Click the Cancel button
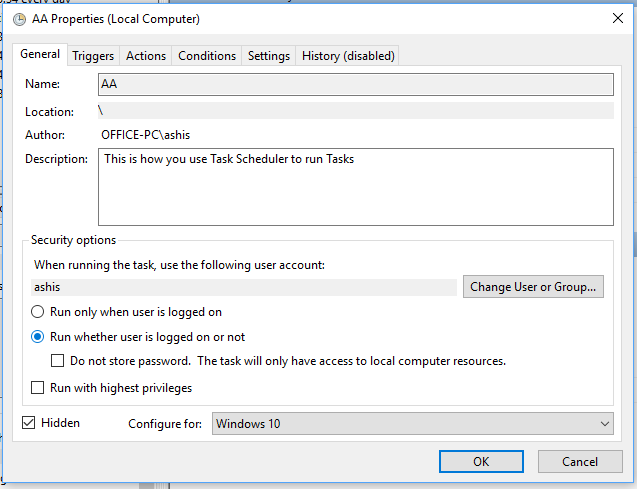Screen dimensions: 637x489 (579, 462)
